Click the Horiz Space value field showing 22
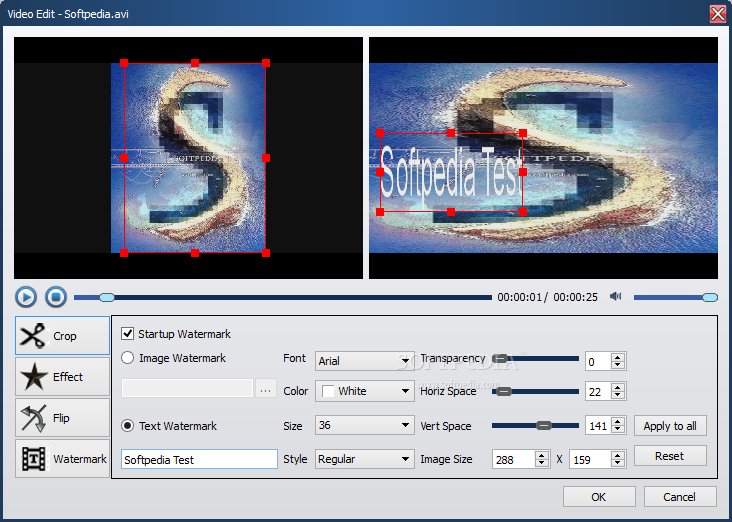The height and width of the screenshot is (522, 732). coord(598,392)
